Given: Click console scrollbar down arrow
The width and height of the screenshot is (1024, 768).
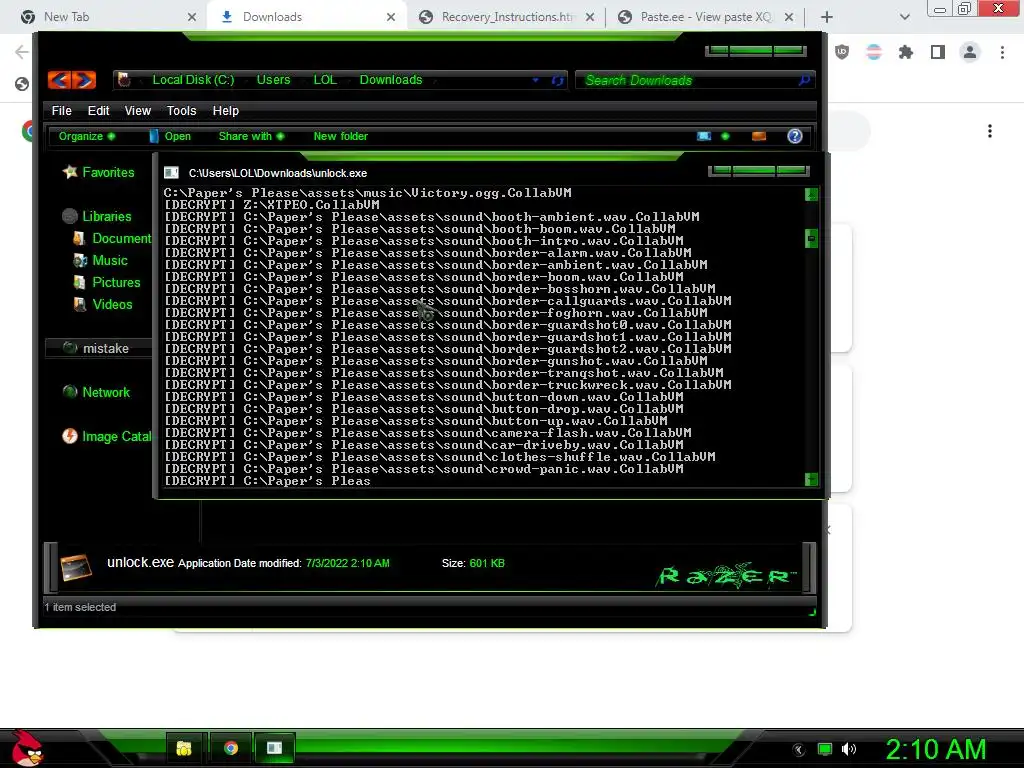Looking at the screenshot, I should pos(811,479).
